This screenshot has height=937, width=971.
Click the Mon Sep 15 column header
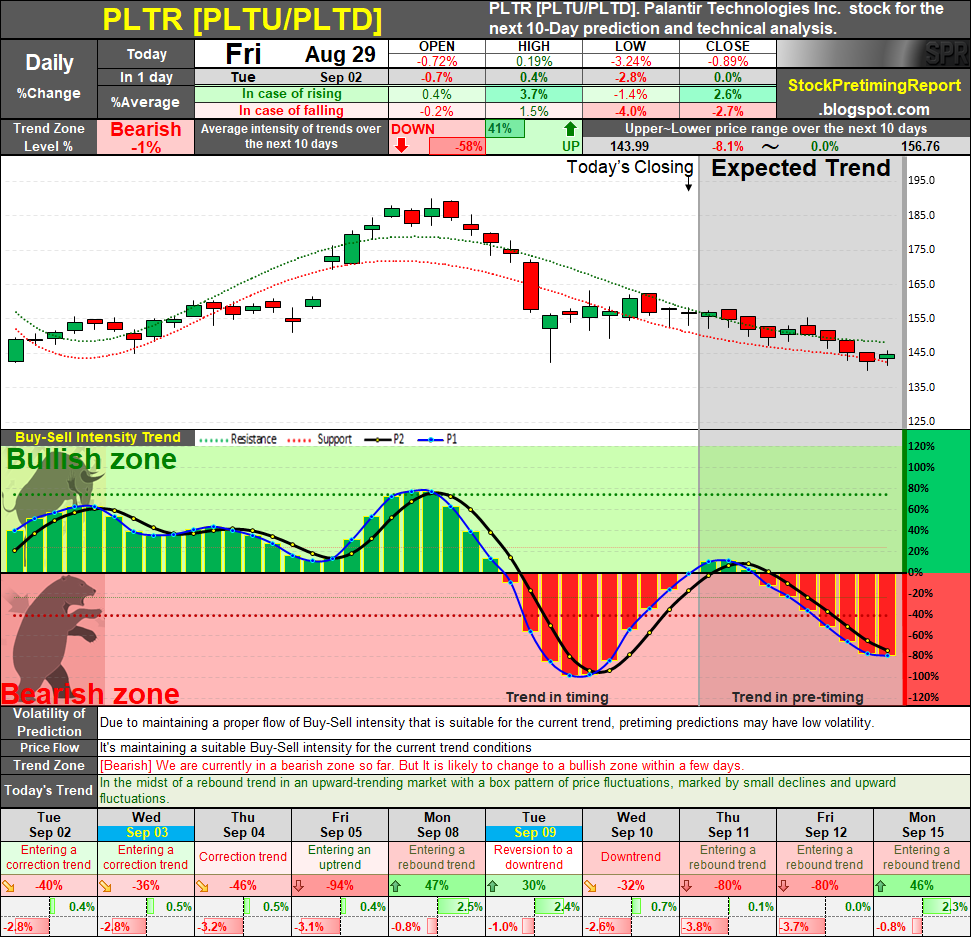921,825
